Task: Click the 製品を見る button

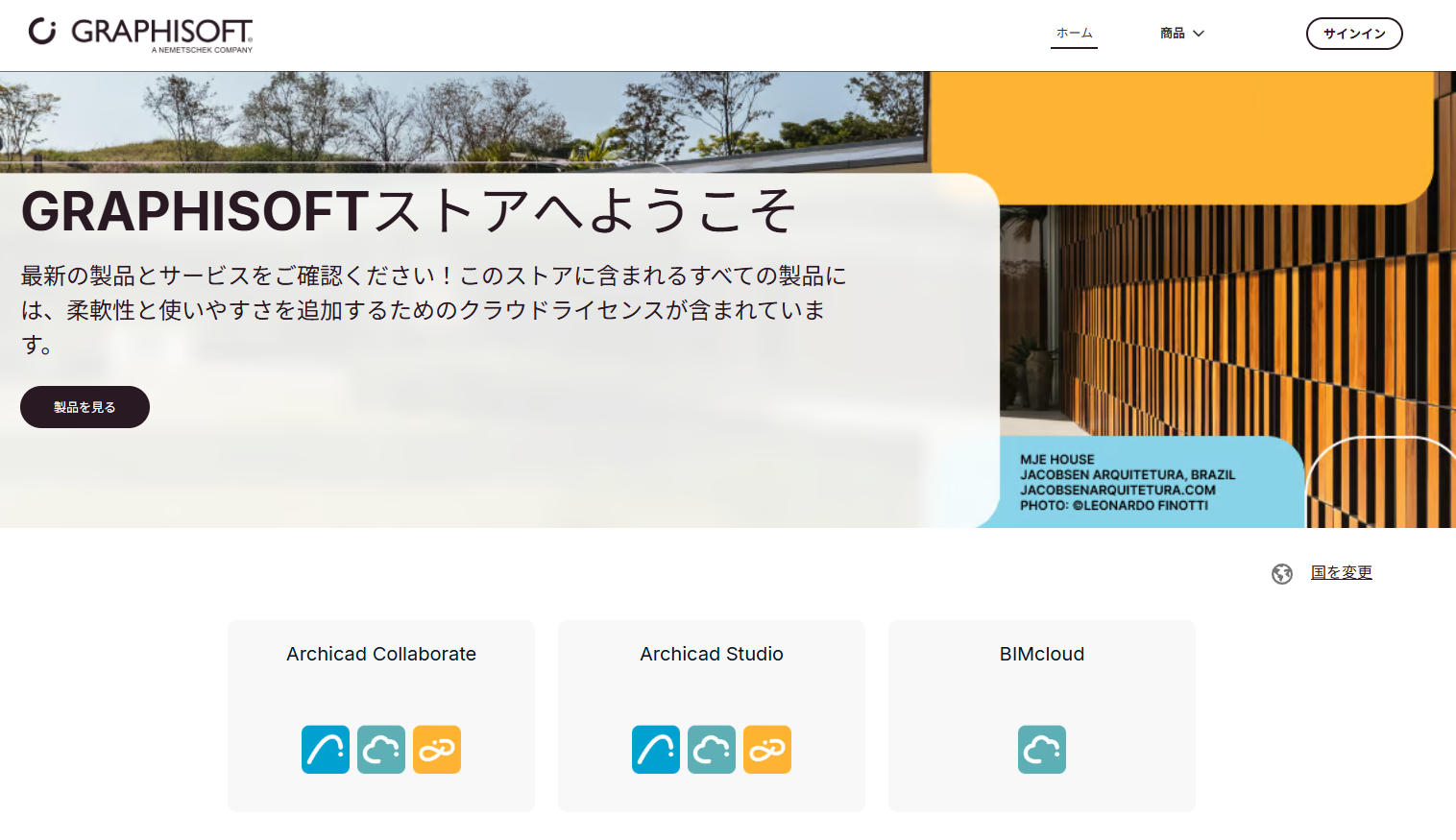Action: [x=85, y=407]
